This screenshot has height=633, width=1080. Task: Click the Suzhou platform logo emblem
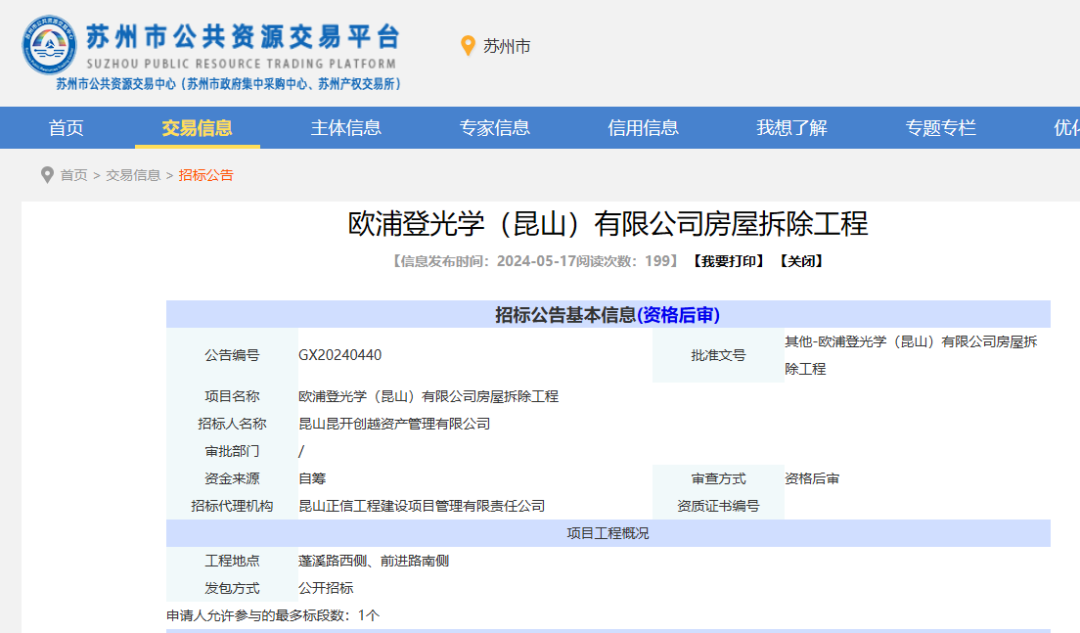(49, 46)
